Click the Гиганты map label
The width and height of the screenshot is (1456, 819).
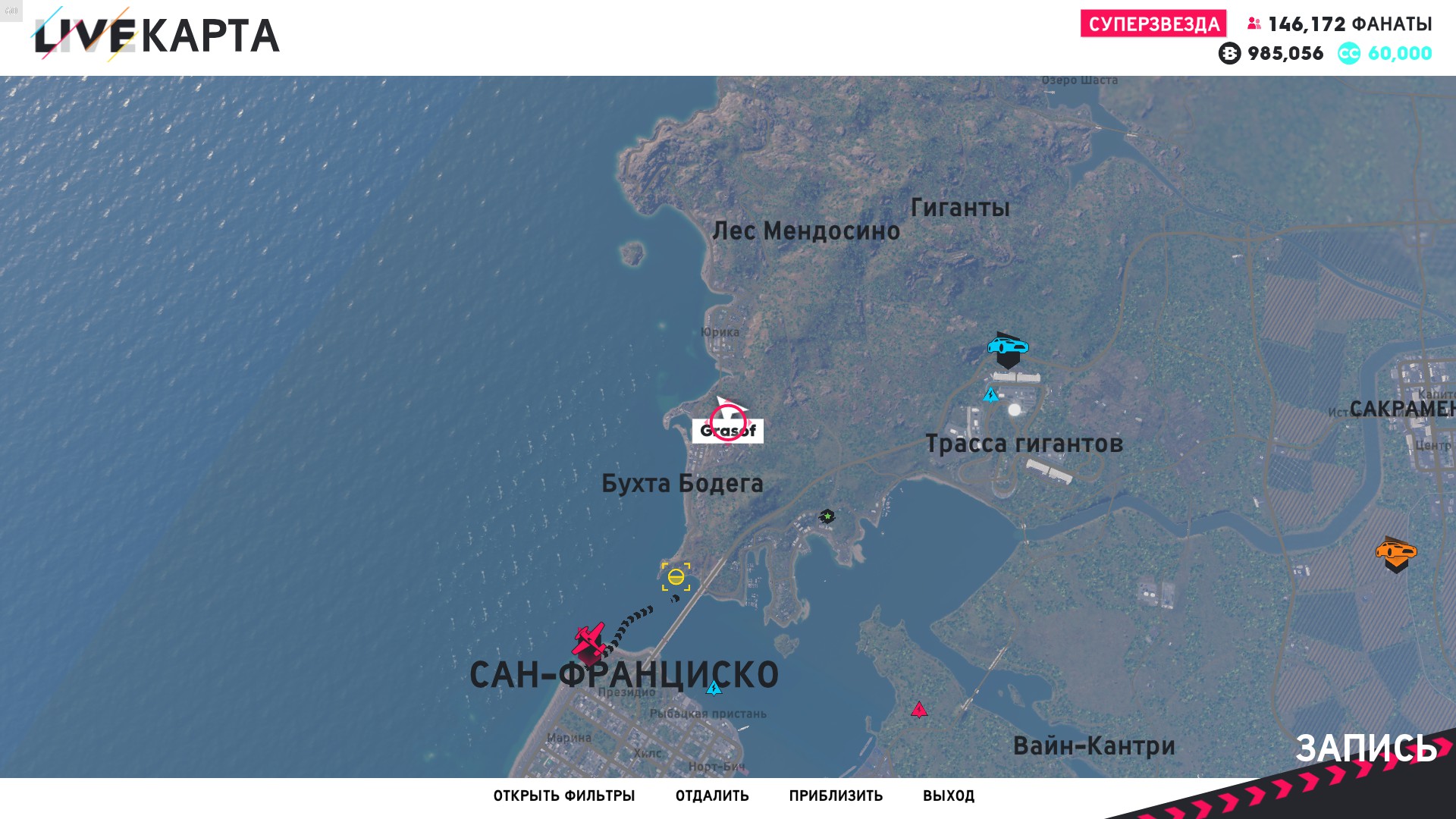[960, 208]
